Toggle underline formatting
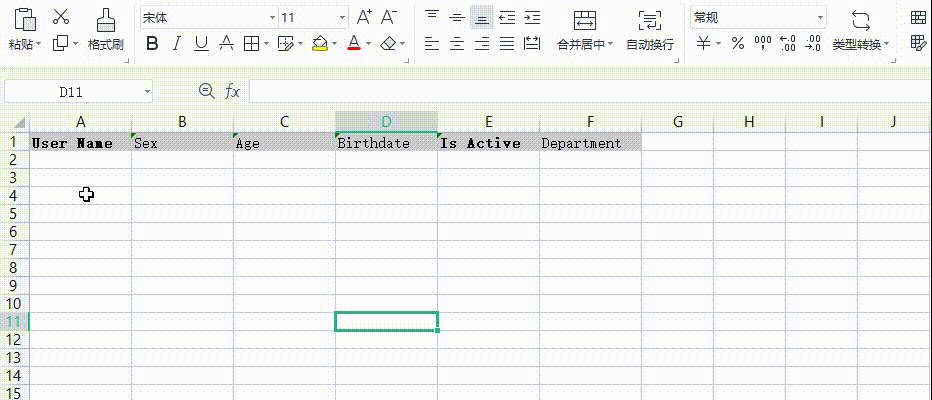Screen dimensions: 932x400 click(x=201, y=43)
